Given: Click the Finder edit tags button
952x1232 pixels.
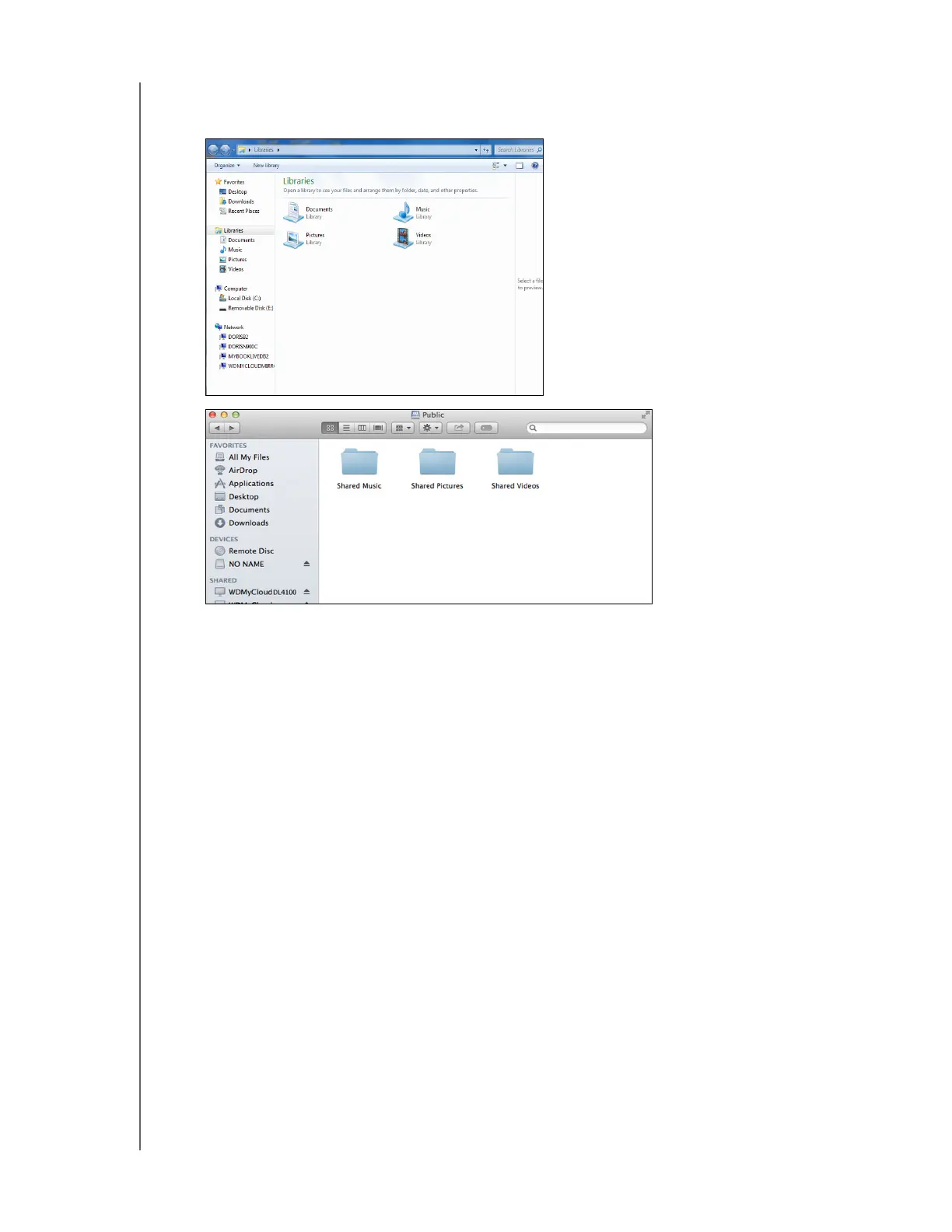Looking at the screenshot, I should click(x=486, y=428).
